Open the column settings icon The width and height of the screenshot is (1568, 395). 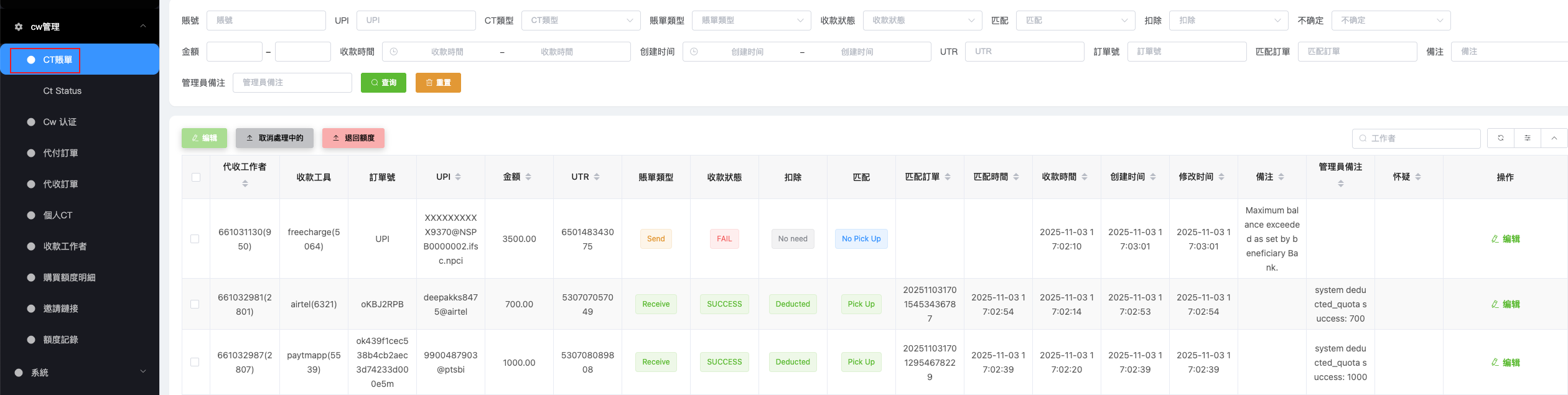tap(1527, 138)
